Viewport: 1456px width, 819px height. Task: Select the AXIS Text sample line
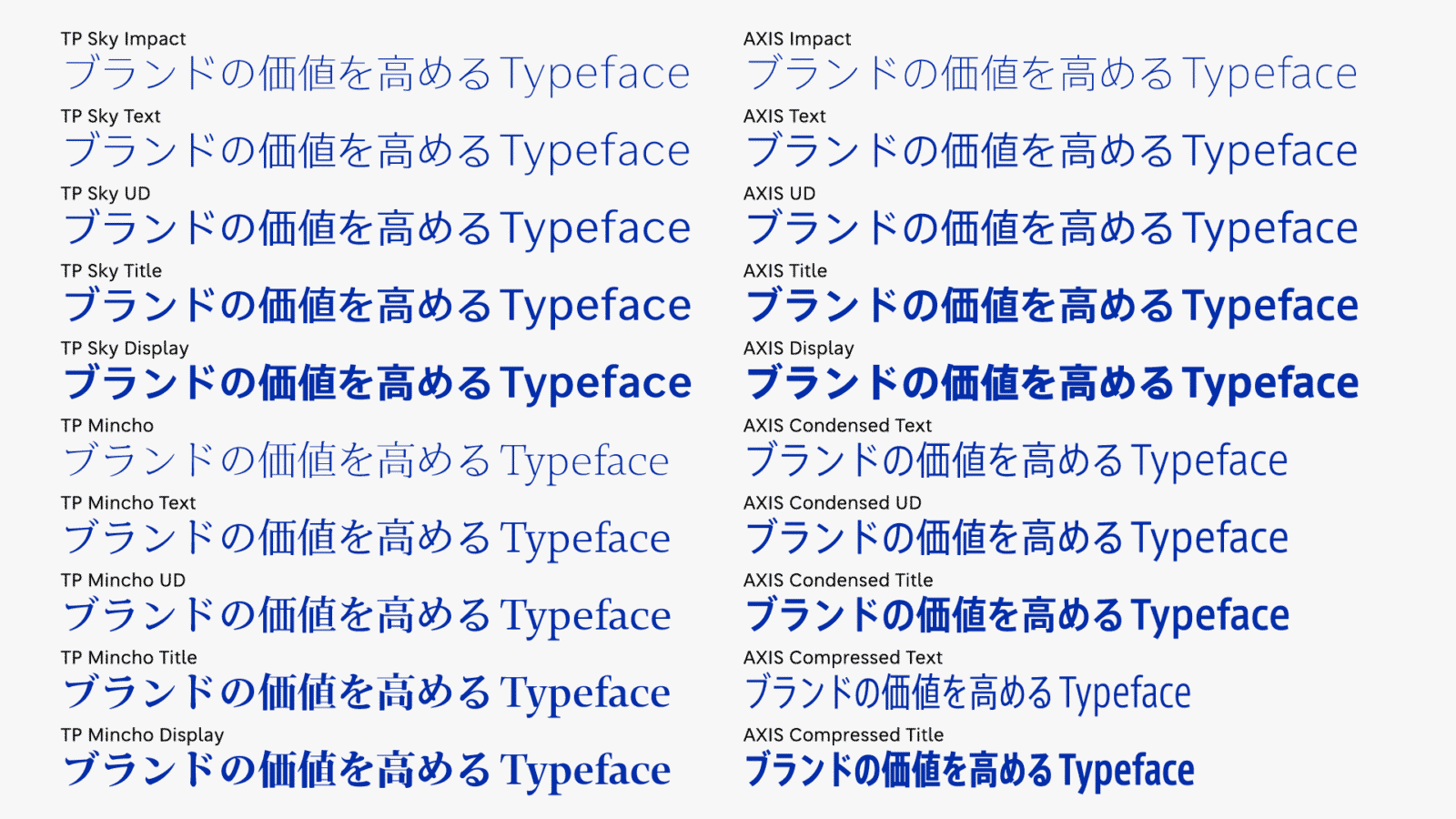1051,151
